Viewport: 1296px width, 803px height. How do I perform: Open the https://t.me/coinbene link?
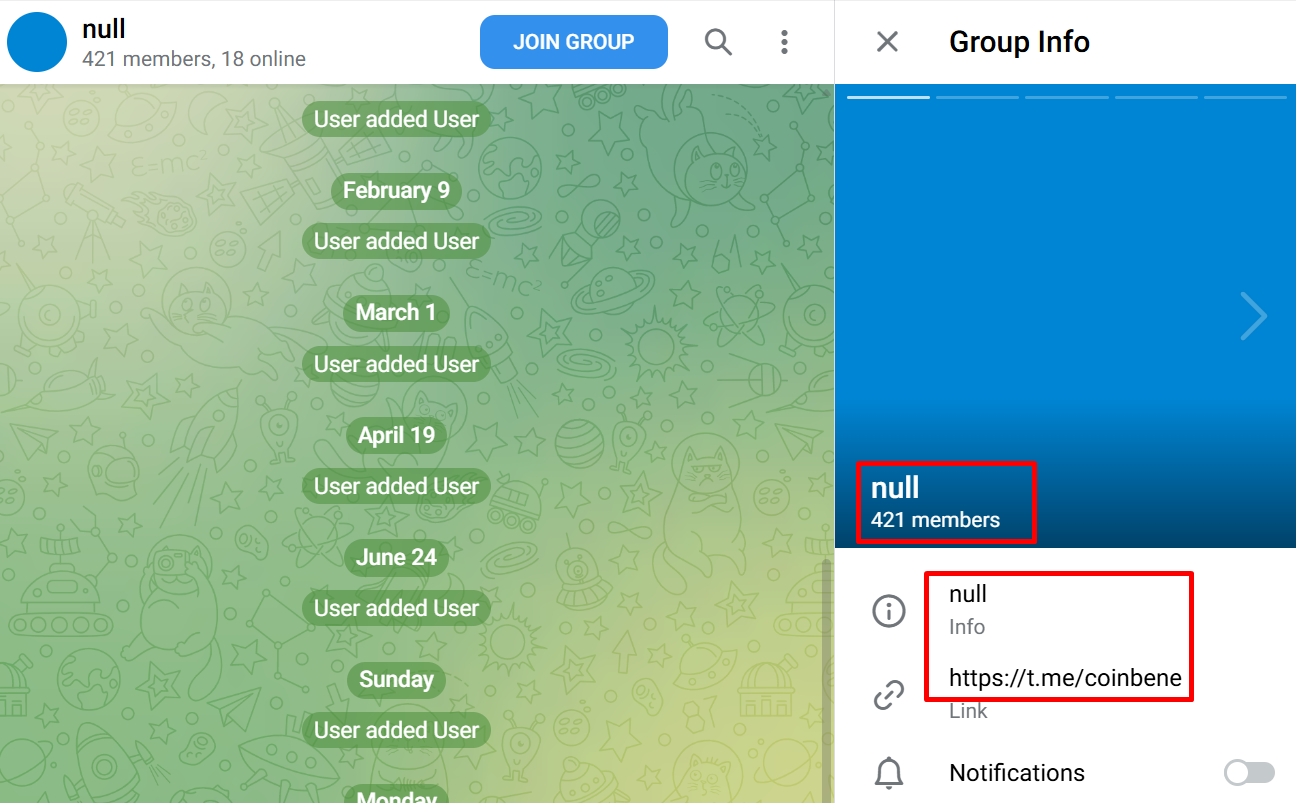[x=1065, y=679]
